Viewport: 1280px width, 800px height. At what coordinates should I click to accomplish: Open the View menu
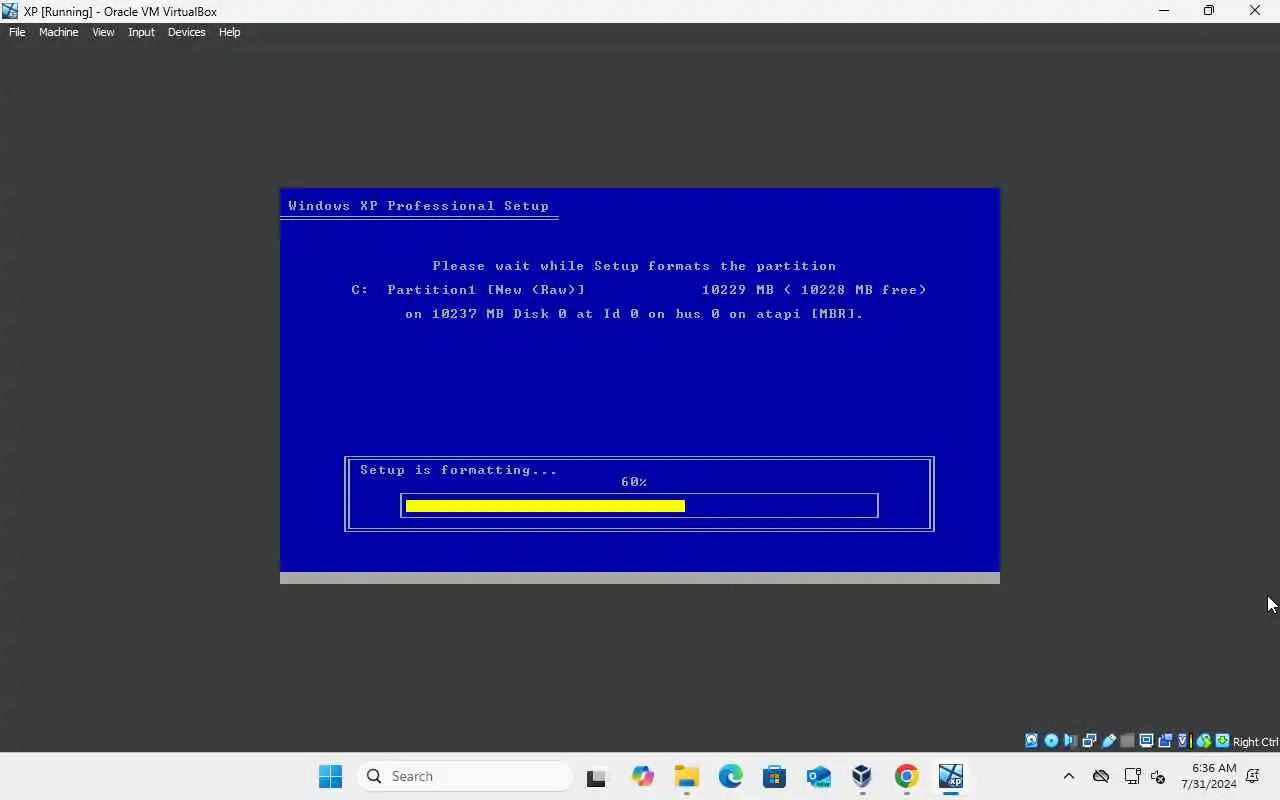click(103, 32)
